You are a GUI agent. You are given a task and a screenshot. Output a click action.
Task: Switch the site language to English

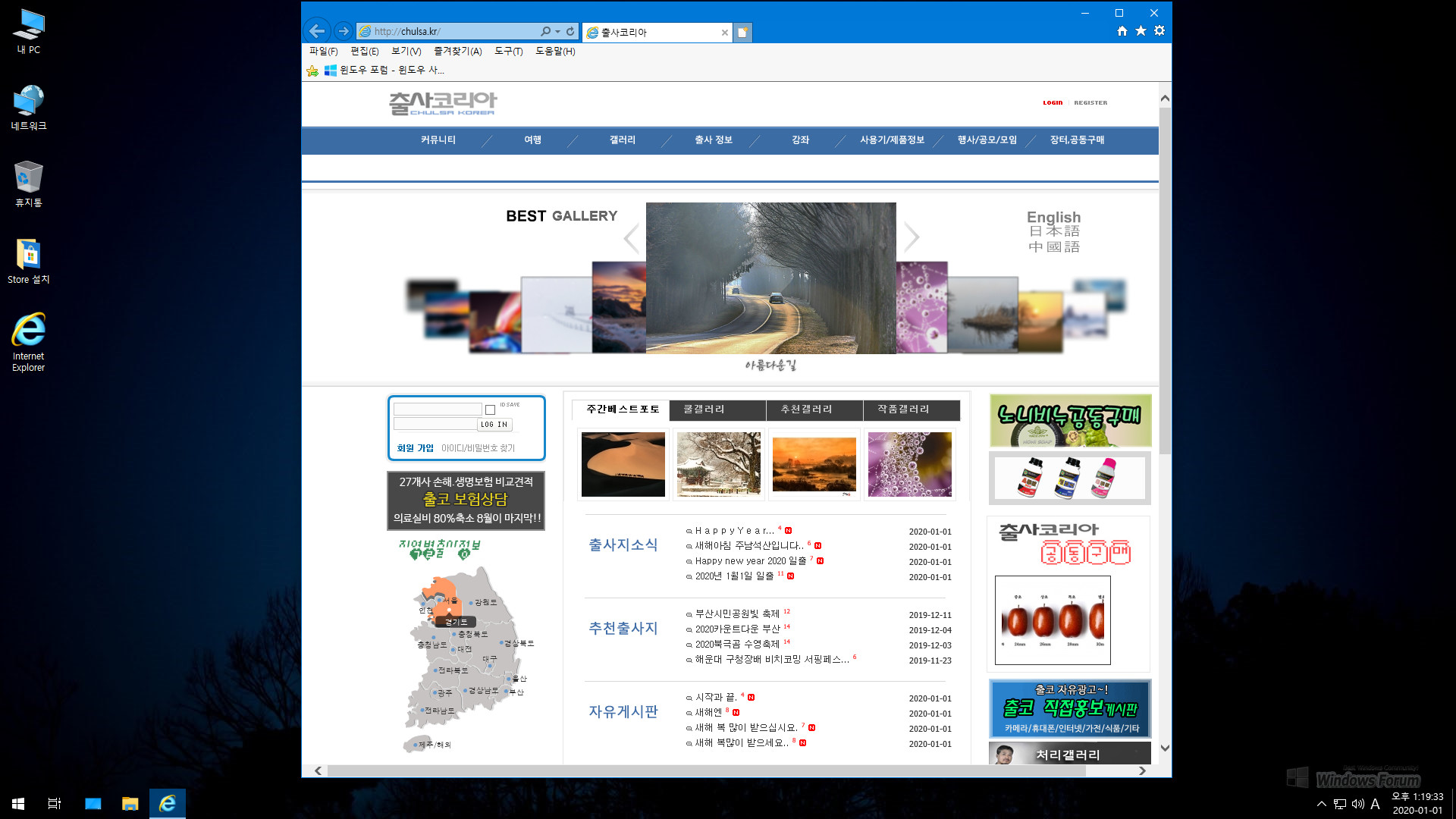[x=1053, y=218]
